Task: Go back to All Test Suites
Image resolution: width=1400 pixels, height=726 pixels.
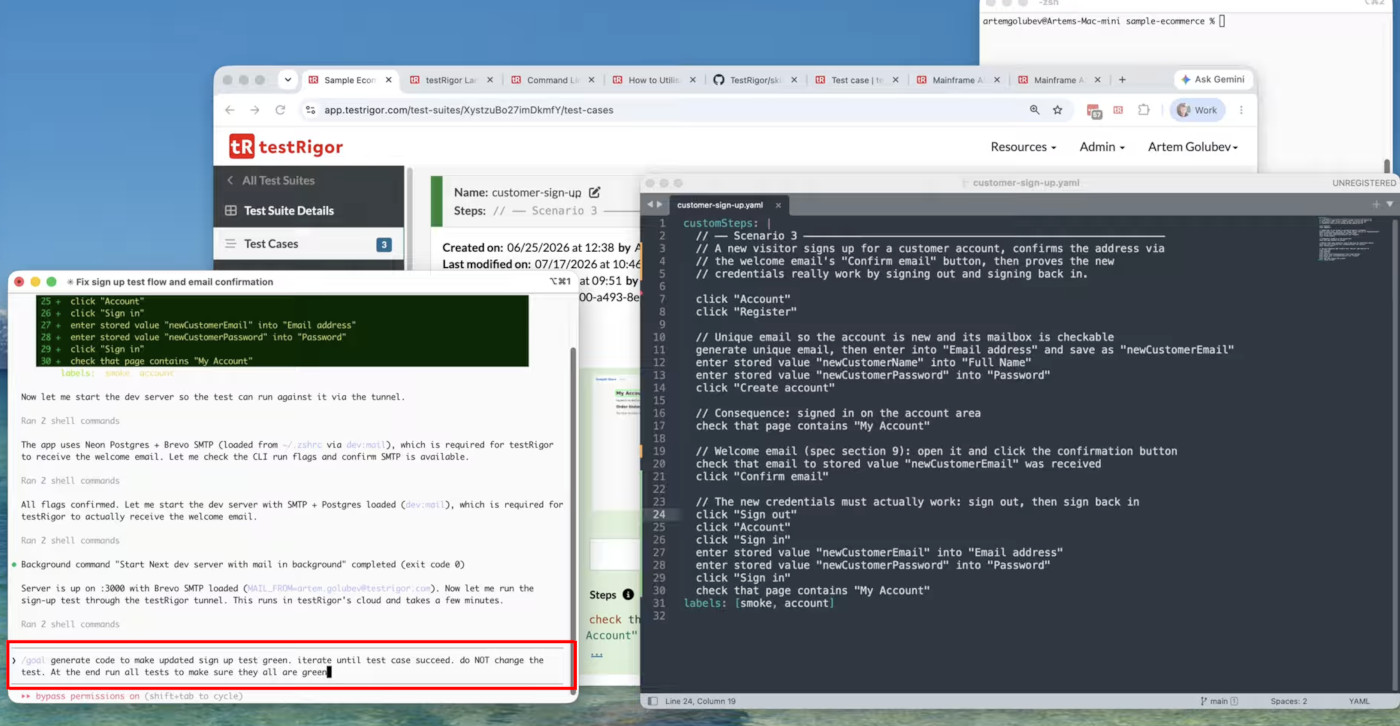Action: (270, 180)
